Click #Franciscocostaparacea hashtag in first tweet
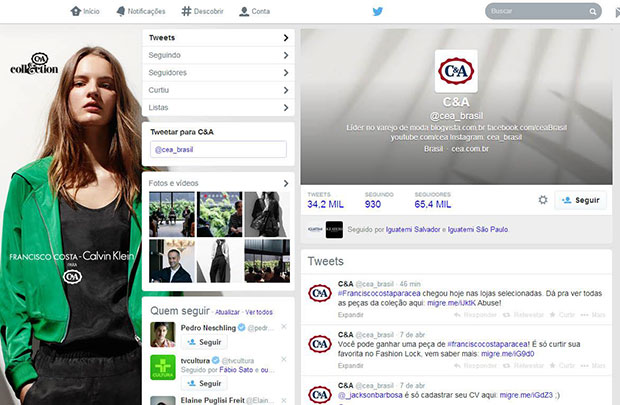The image size is (620, 405). [379, 293]
